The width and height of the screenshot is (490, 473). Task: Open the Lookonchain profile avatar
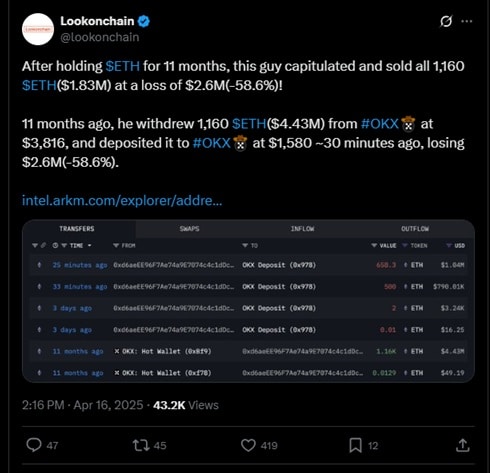[x=38, y=29]
